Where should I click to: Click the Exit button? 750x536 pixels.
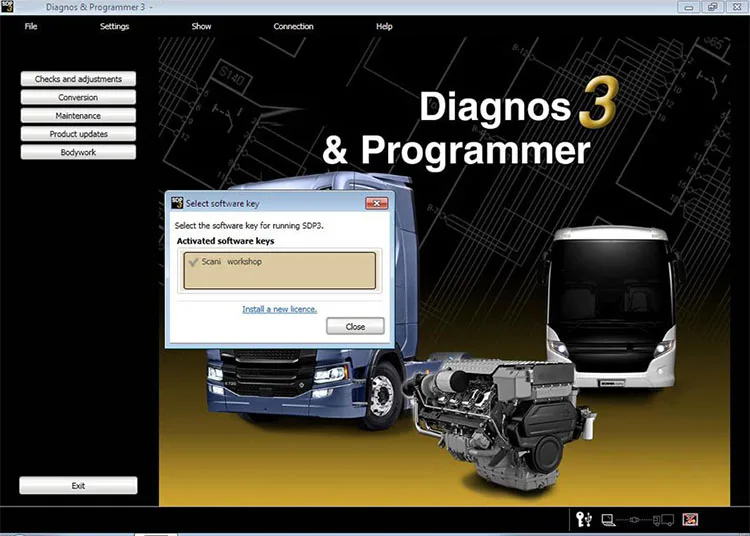point(78,485)
